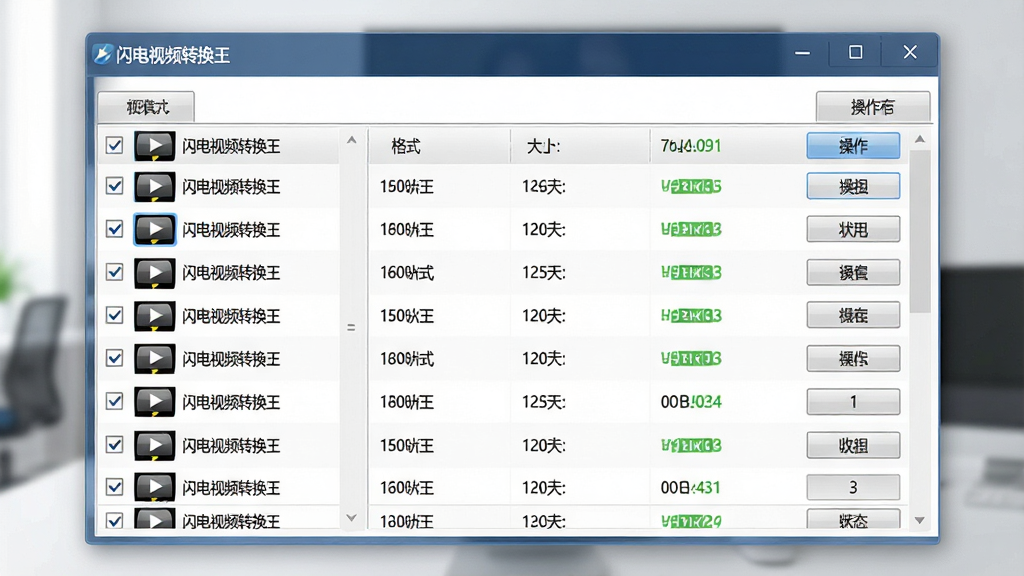Click the video thumbnail icon in the first row
Viewport: 1024px width, 576px height.
click(x=155, y=146)
